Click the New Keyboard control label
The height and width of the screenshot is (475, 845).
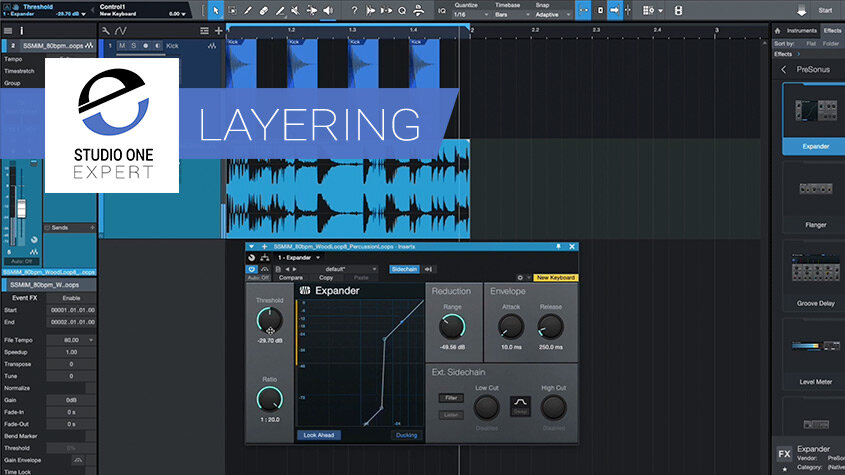[556, 278]
